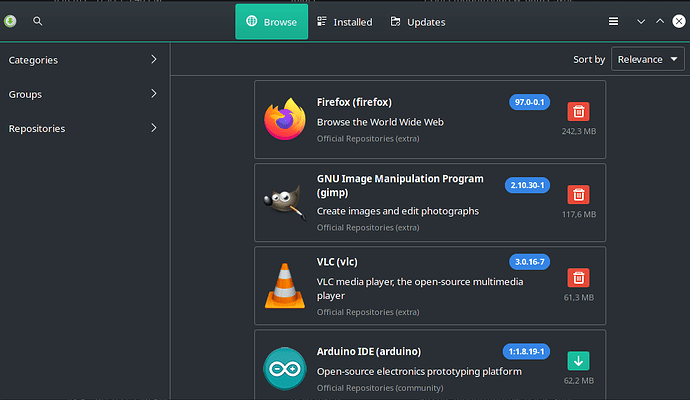690x400 pixels.
Task: Switch to the Browse tab
Action: pyautogui.click(x=272, y=22)
